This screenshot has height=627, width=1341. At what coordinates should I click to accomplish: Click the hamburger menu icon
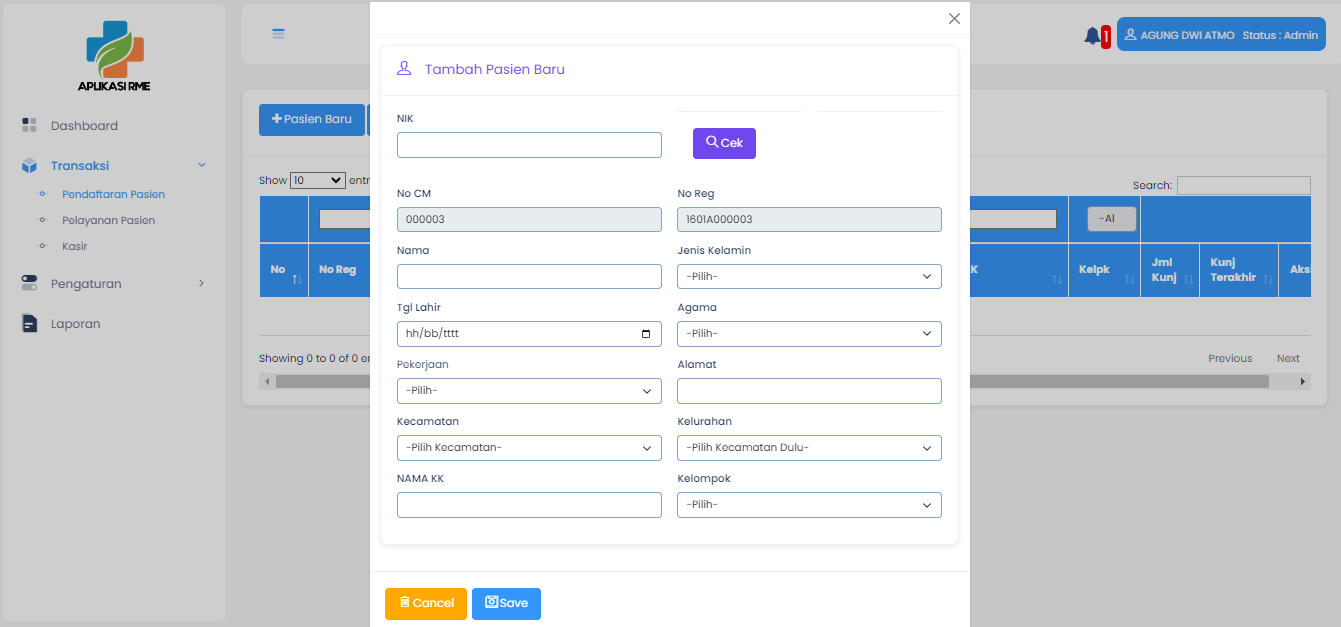tap(279, 34)
